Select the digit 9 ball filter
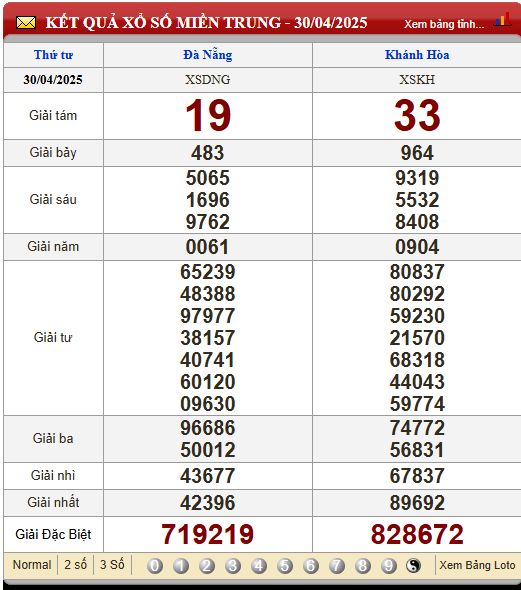This screenshot has height=590, width=521. tap(389, 566)
